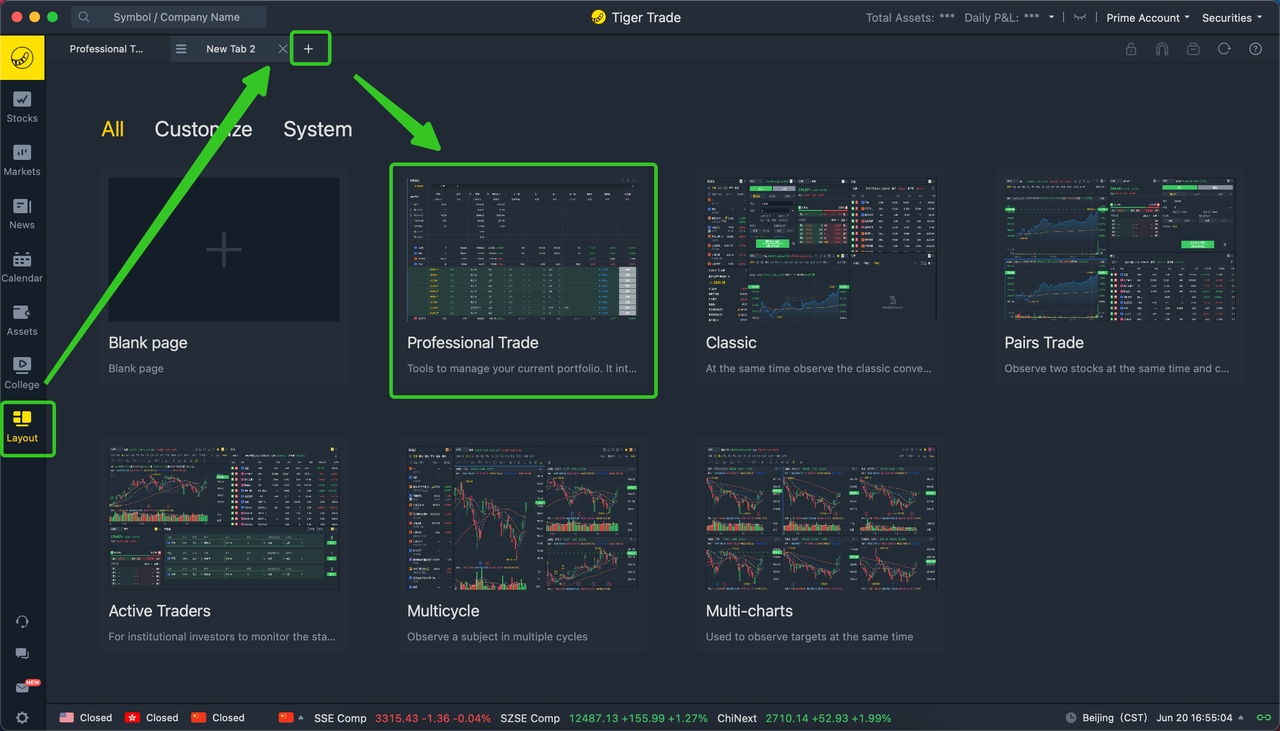Click the Pairs Trade description text

(x=1117, y=368)
